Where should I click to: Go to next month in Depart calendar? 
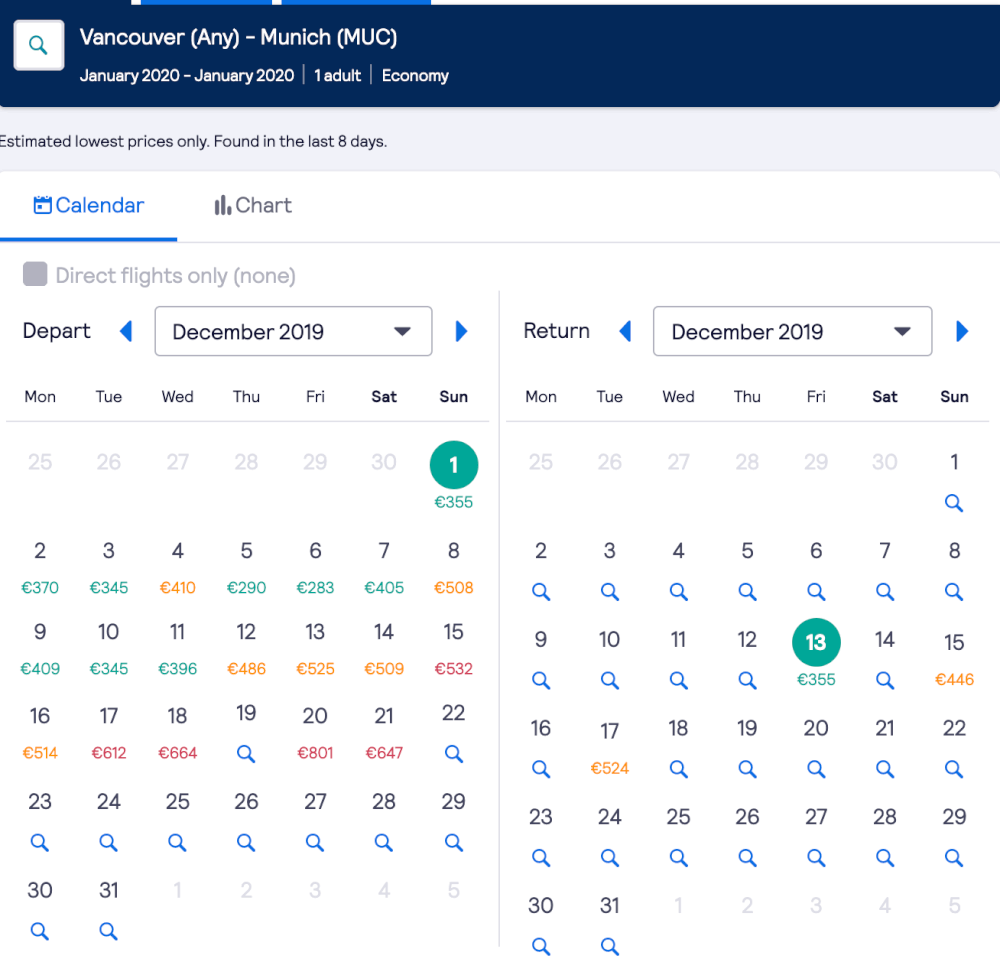[x=462, y=331]
